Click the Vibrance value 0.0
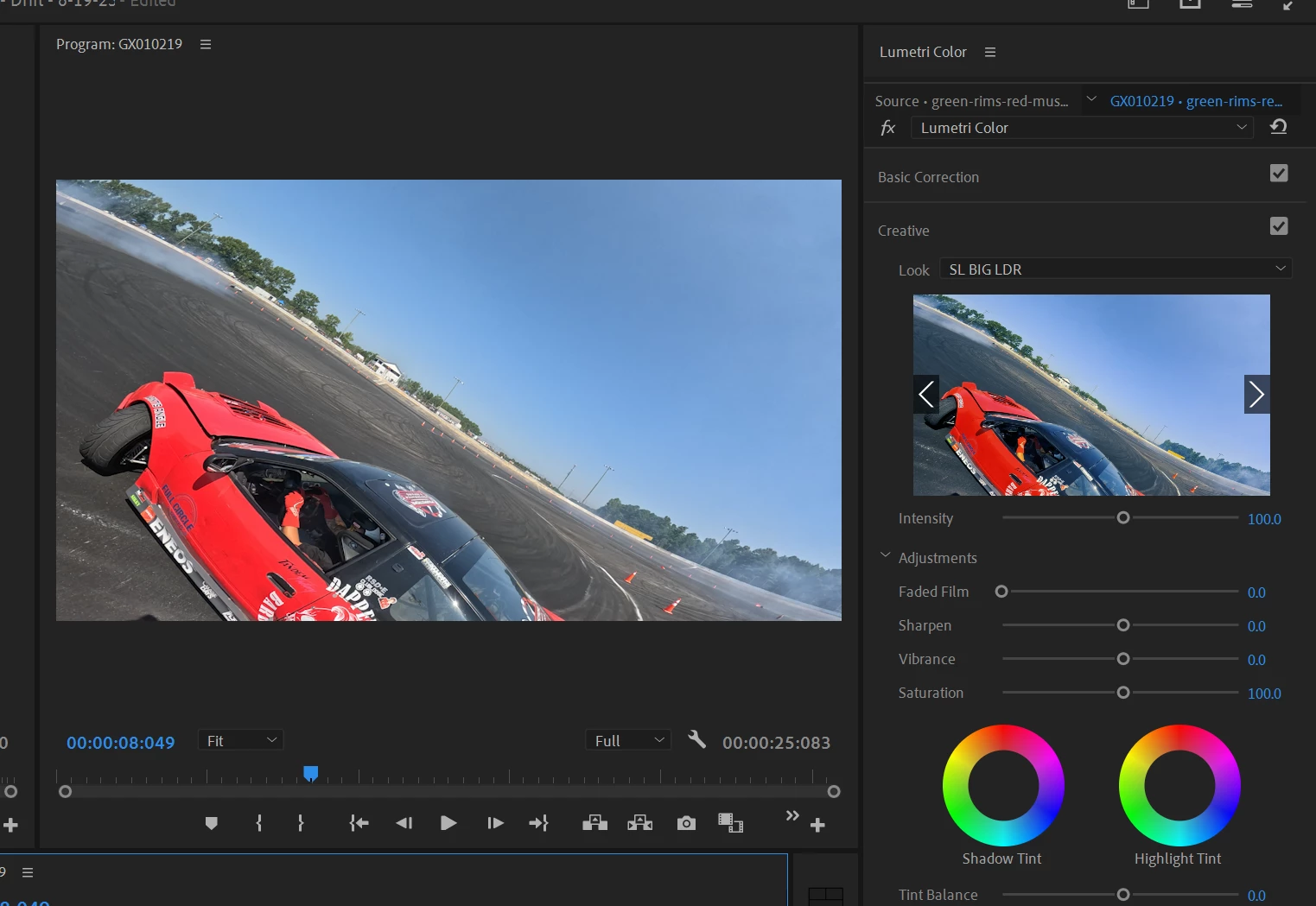 (1256, 660)
